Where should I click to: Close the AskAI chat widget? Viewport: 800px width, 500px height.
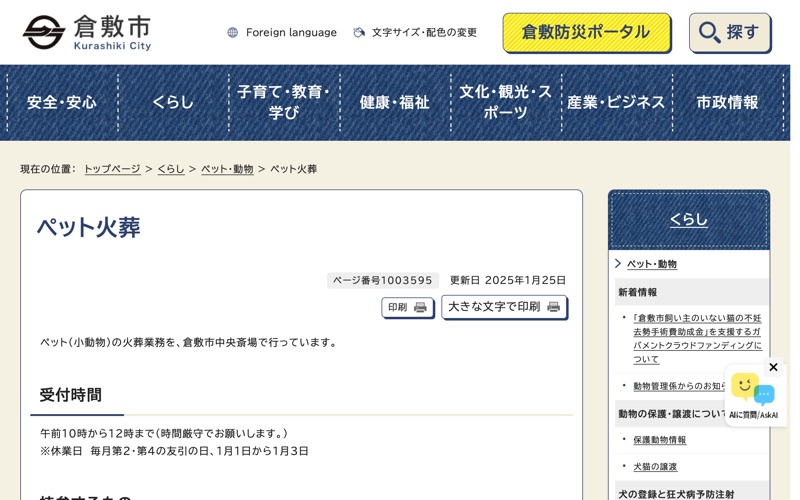click(773, 367)
